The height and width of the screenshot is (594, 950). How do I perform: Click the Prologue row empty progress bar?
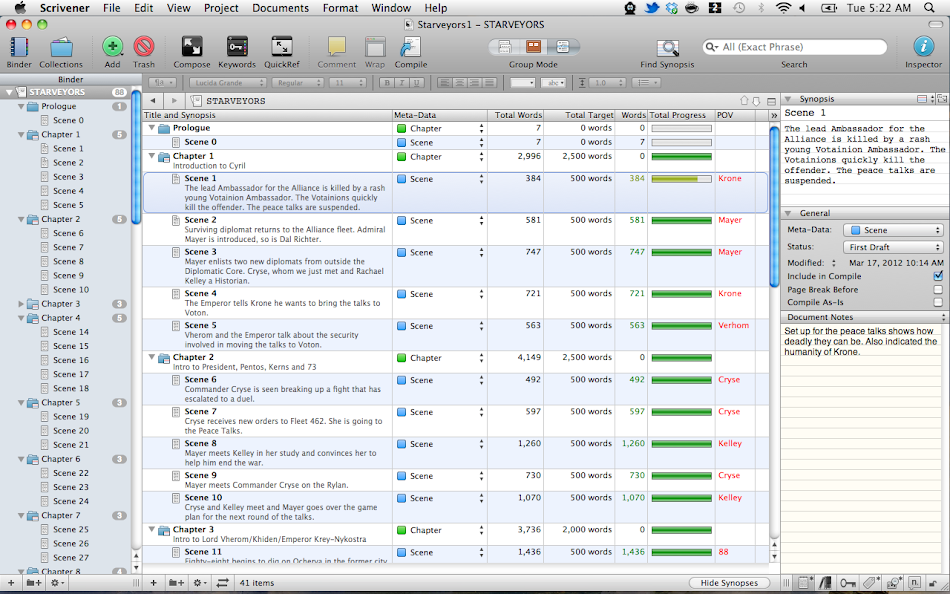[x=681, y=128]
